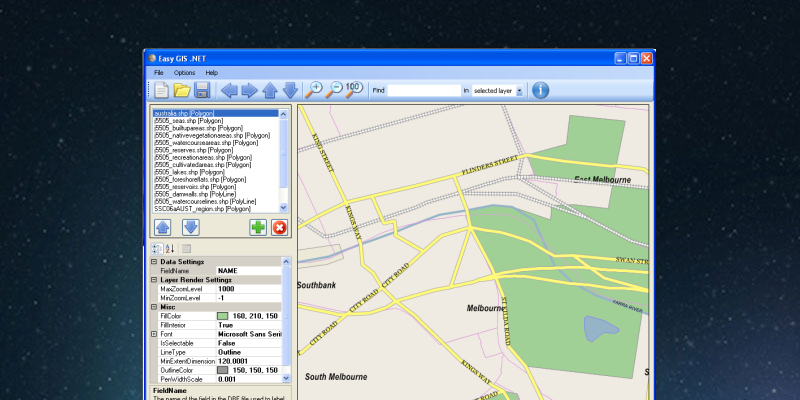Pan the map down with the toolbar arrow
Image resolution: width=800 pixels, height=400 pixels.
pyautogui.click(x=290, y=90)
